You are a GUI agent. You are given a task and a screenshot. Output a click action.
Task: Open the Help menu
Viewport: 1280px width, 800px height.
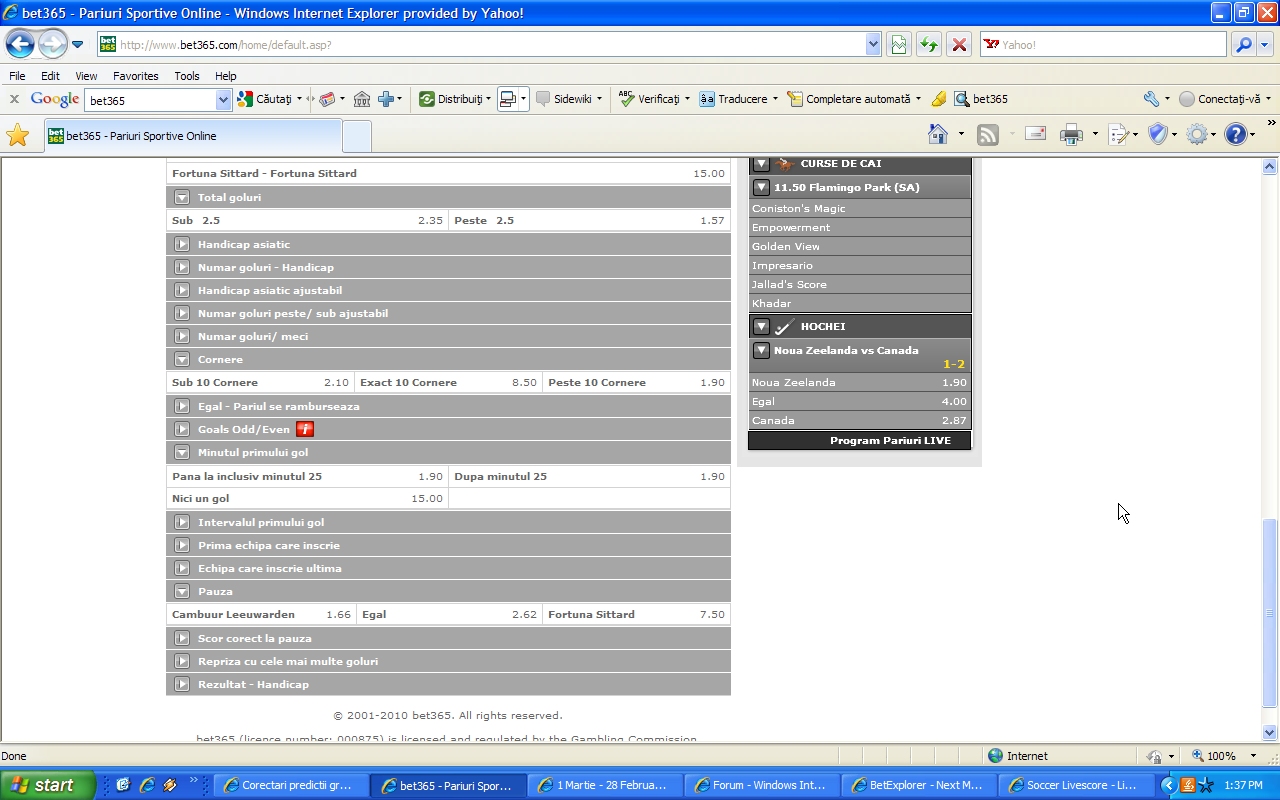[x=226, y=76]
